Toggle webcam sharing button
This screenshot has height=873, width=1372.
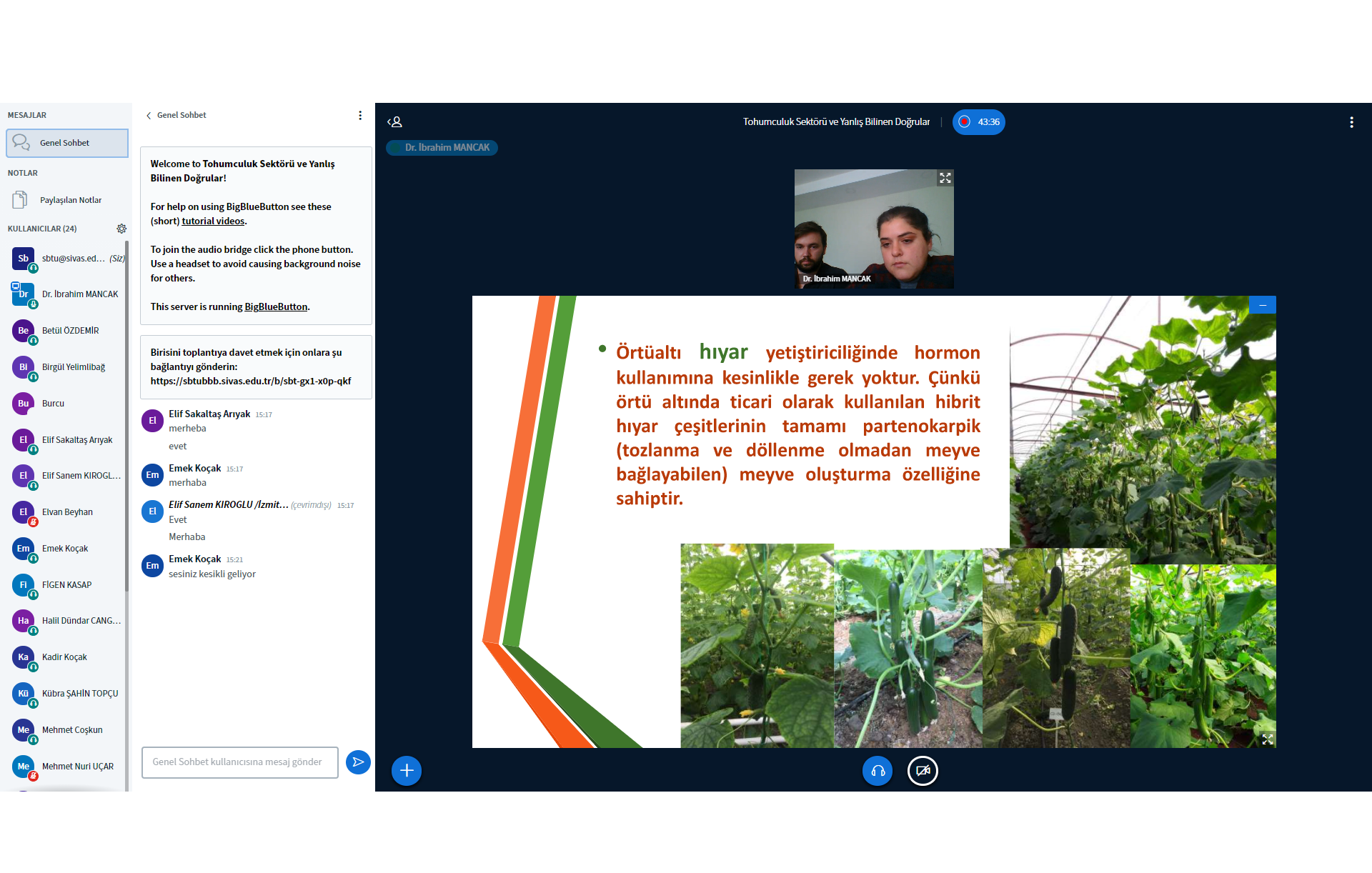(923, 771)
